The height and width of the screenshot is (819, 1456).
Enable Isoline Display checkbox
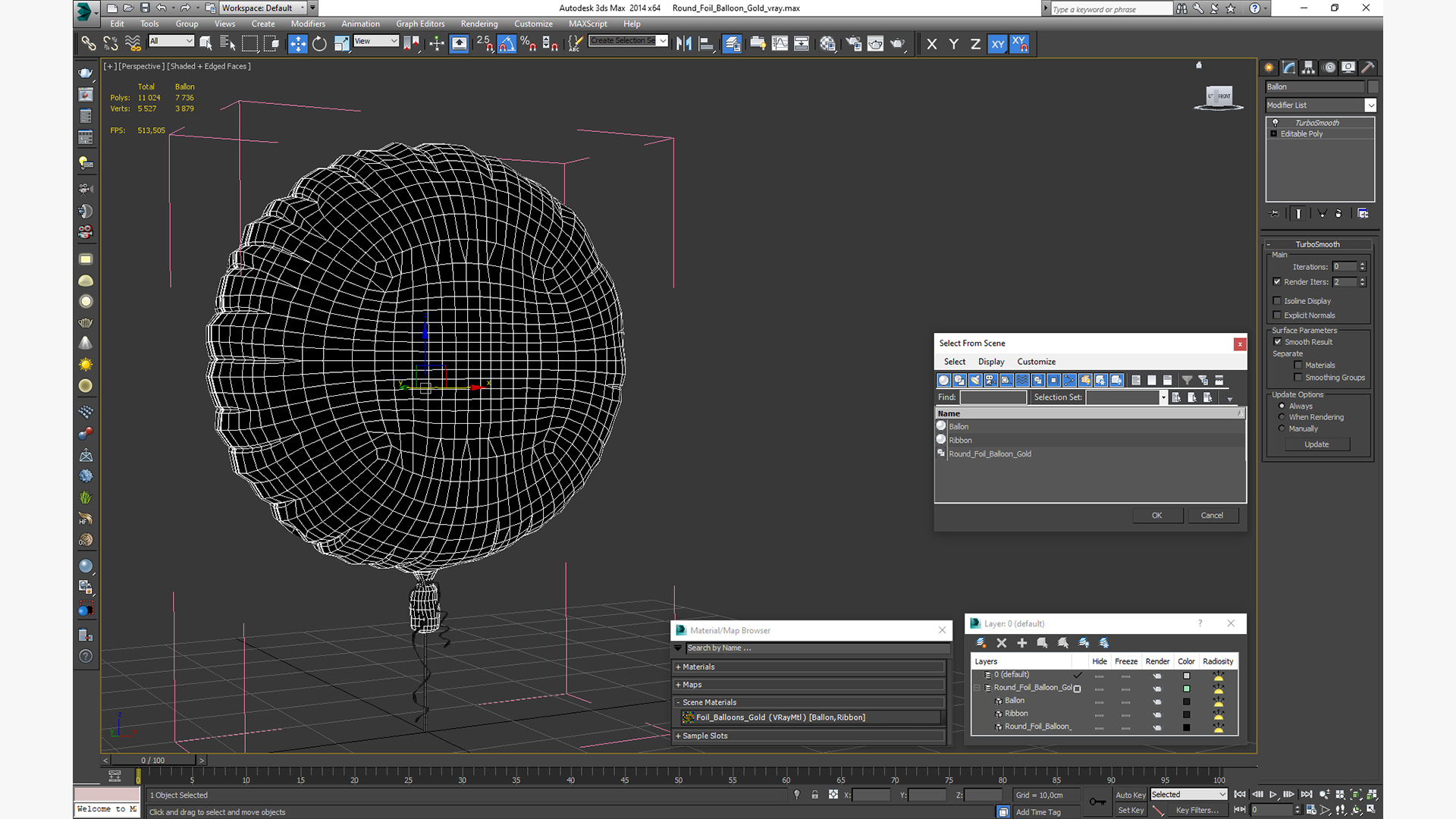point(1277,301)
